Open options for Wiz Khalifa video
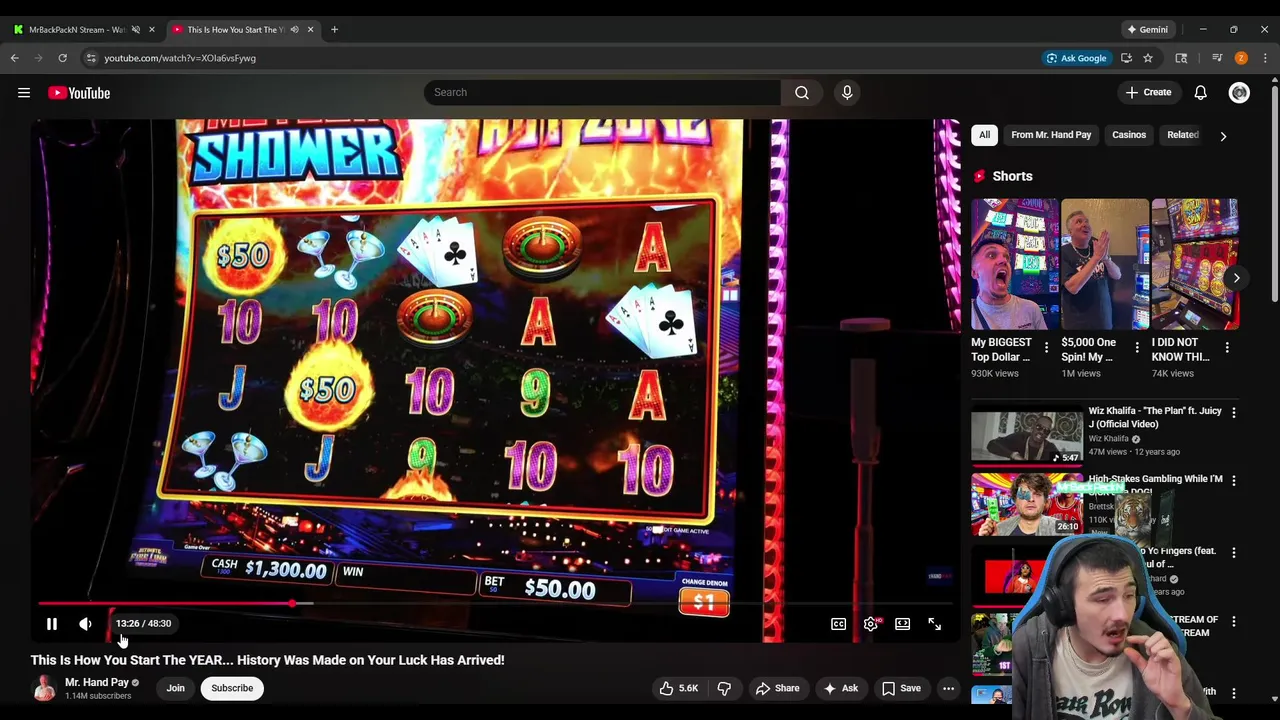 (1233, 412)
